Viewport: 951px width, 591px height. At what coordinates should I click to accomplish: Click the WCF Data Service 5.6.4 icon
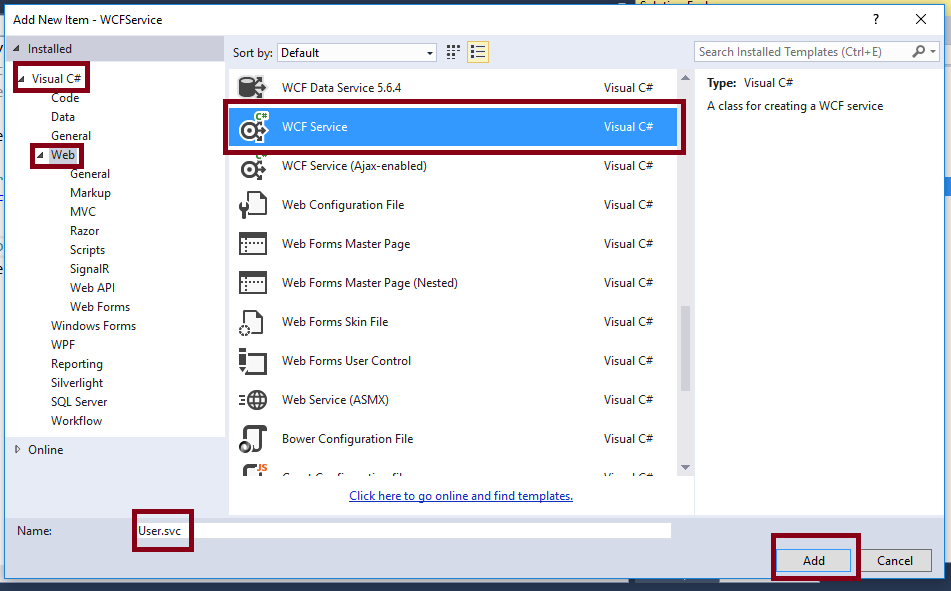pyautogui.click(x=252, y=87)
